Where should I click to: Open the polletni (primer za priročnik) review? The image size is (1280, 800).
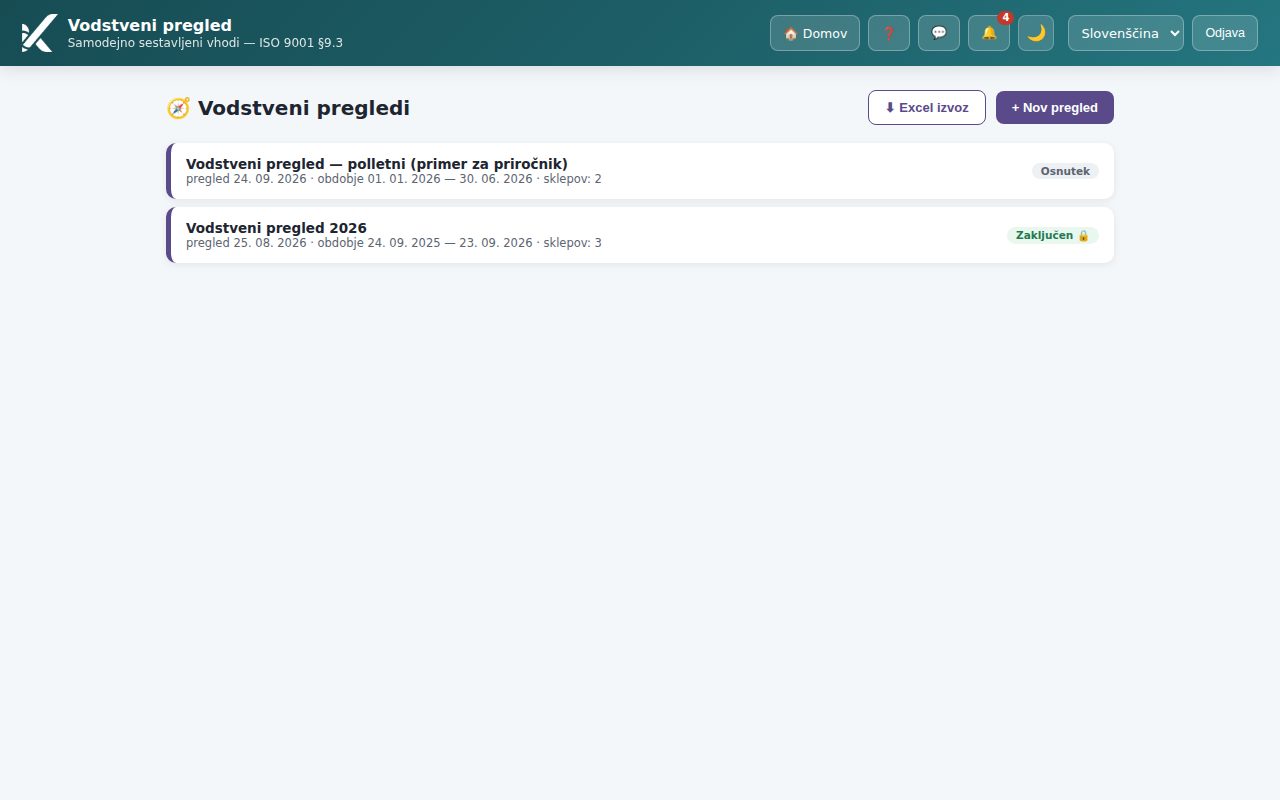(640, 171)
